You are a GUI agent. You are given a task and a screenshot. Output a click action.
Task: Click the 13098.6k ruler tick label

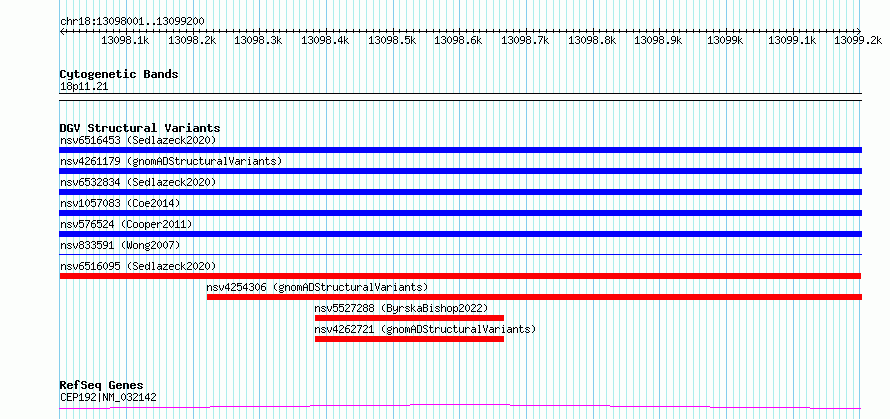[x=459, y=40]
